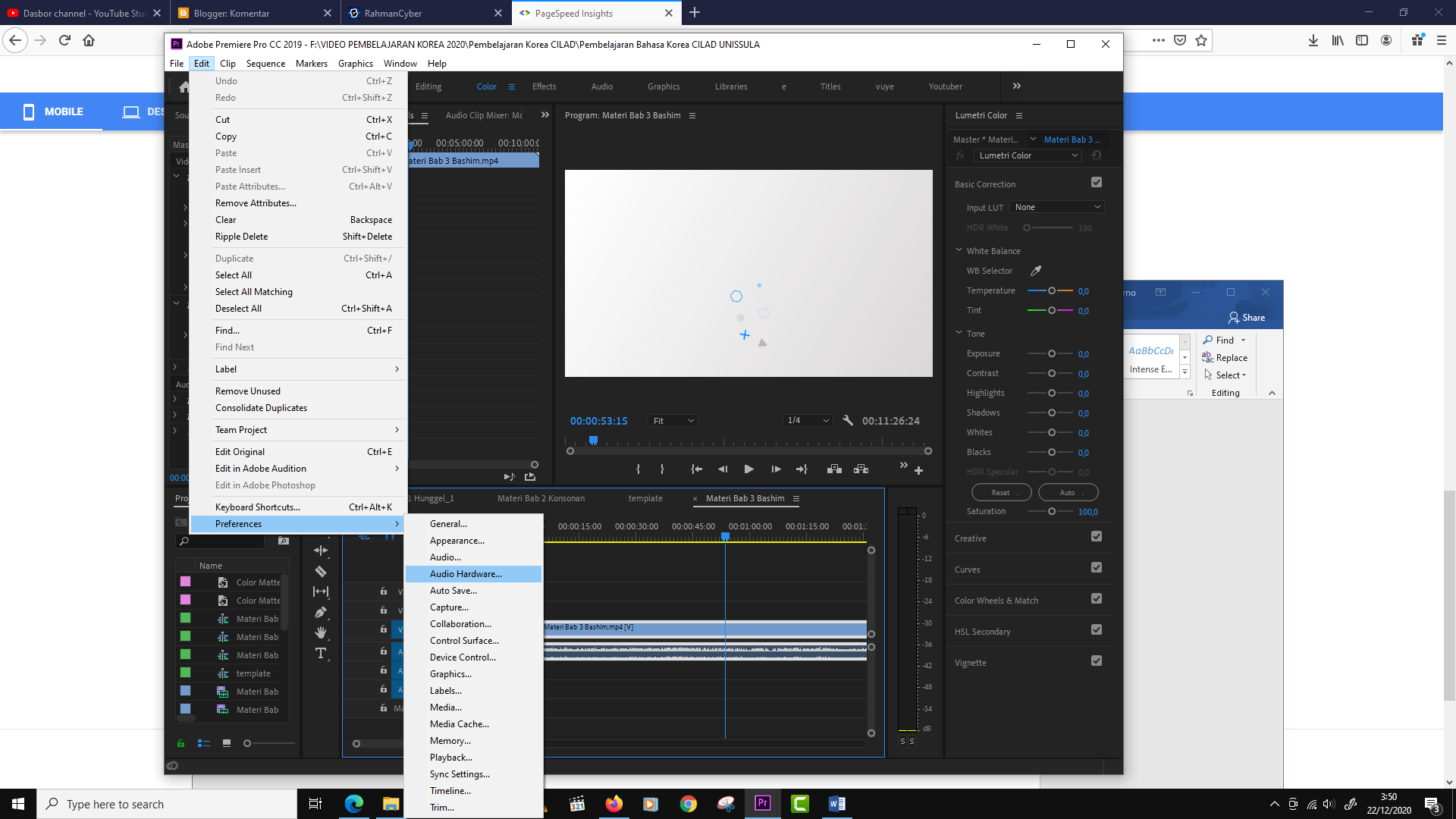Toggle Creative section checkbox
Viewport: 1456px width, 819px height.
pos(1097,537)
